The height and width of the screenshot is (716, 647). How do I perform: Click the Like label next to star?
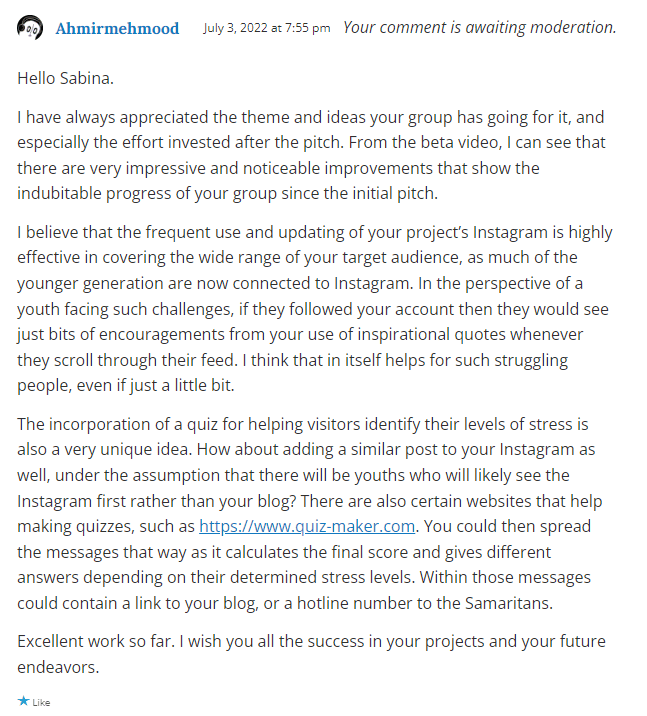[41, 702]
